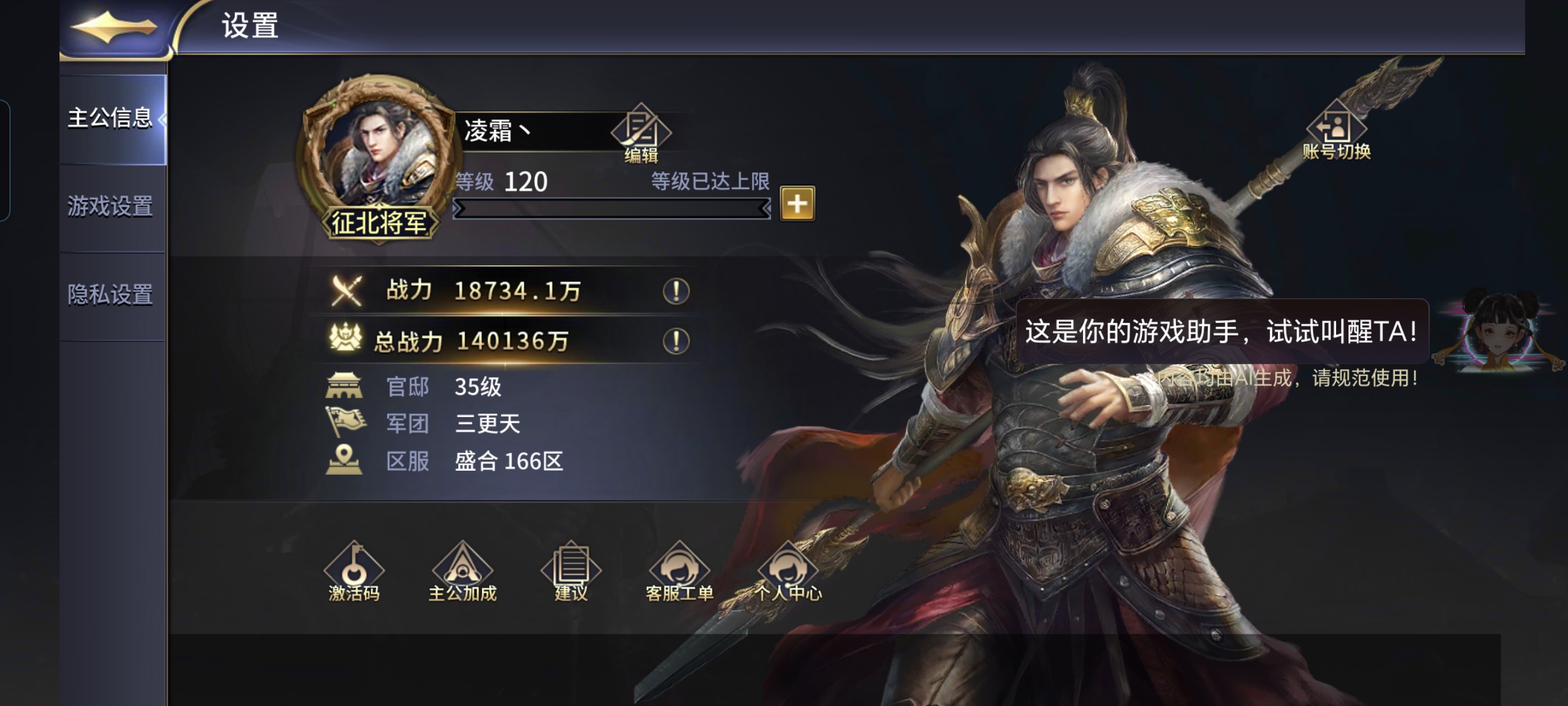Click the yellow plus button beside level bar

coord(798,204)
